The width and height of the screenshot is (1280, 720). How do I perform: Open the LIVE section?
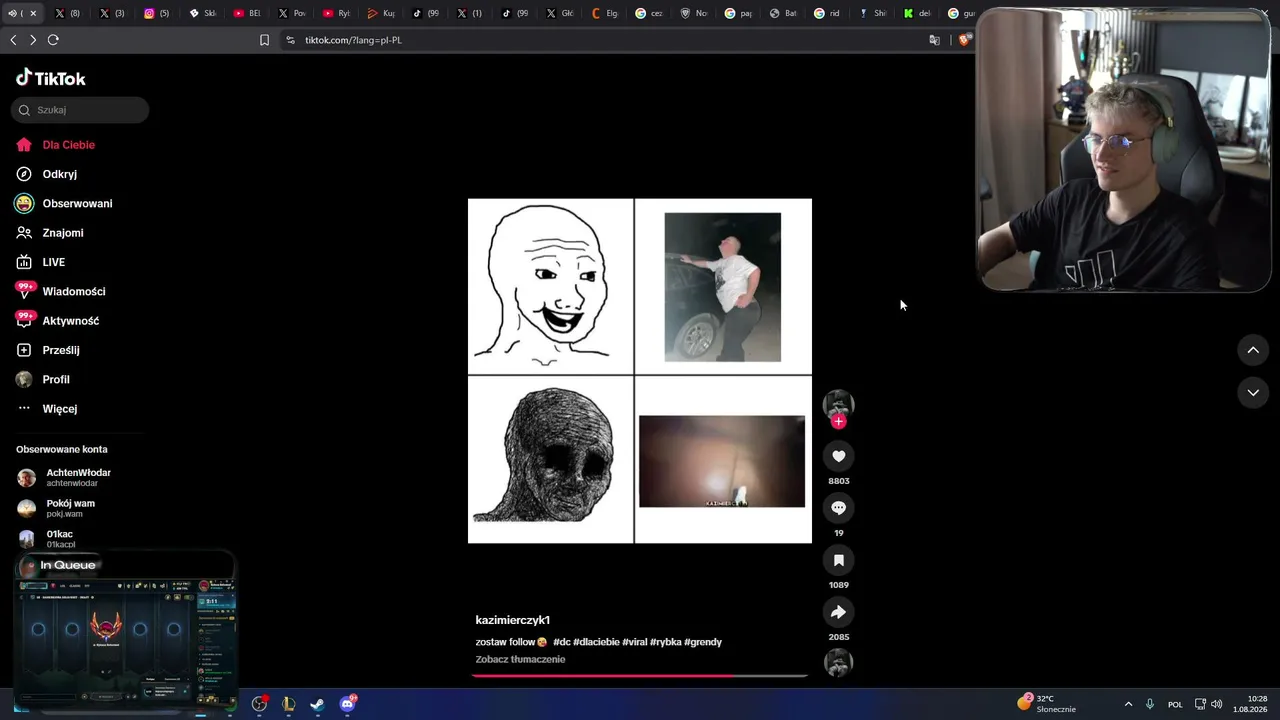click(x=41, y=262)
